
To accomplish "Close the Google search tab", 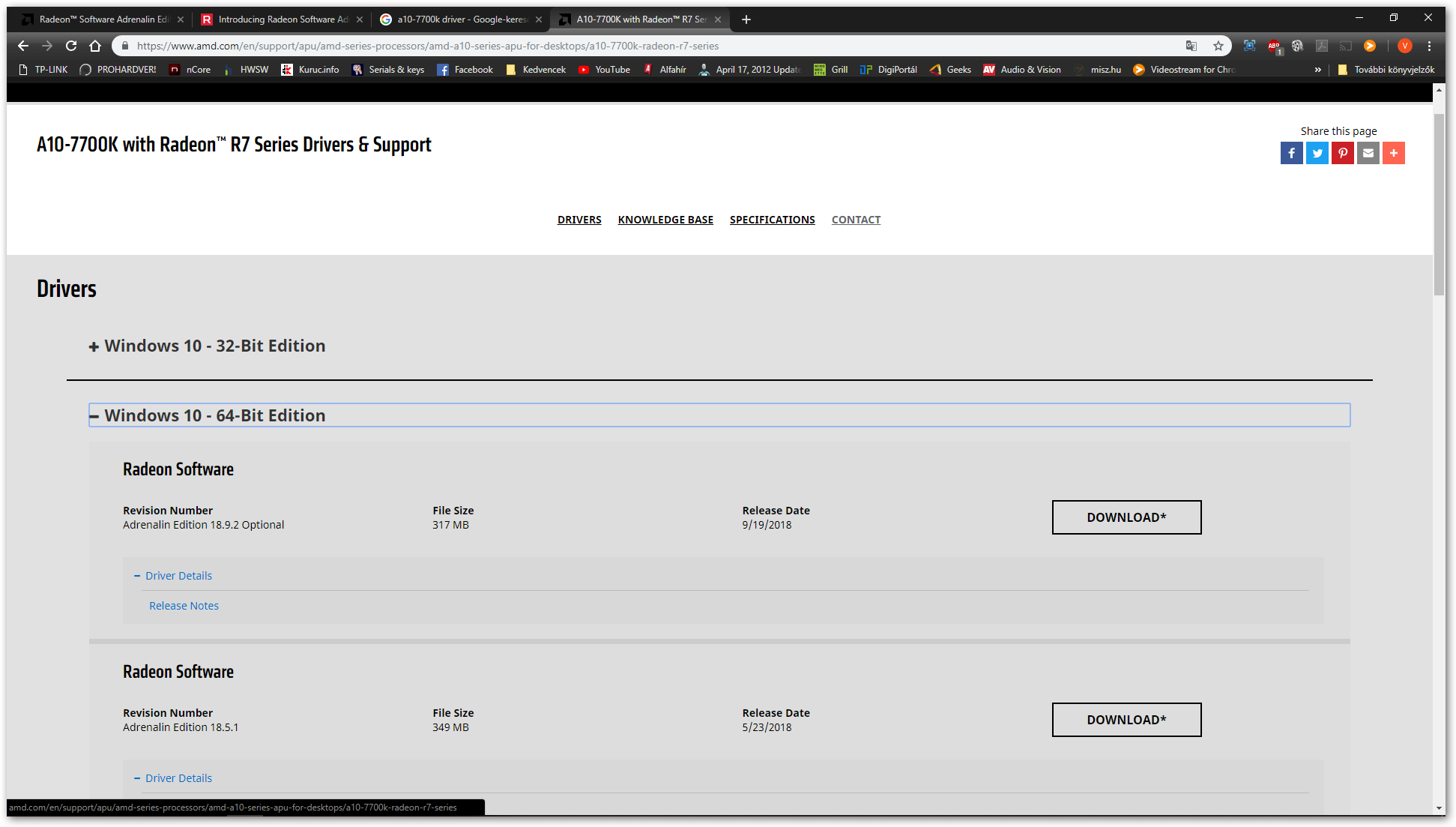I will click(538, 19).
